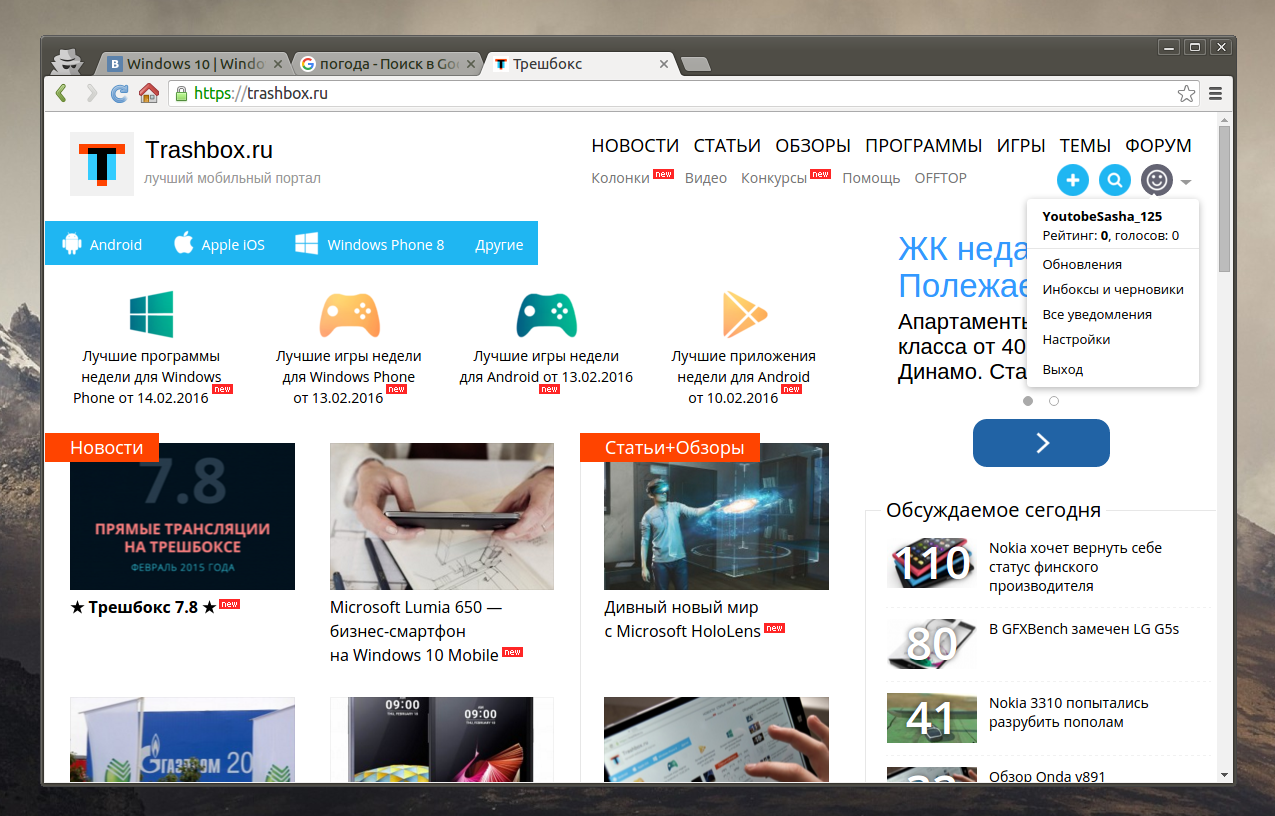Screen dimensions: 1275x816
Task: Select the second ad carousel dot
Action: click(1054, 401)
